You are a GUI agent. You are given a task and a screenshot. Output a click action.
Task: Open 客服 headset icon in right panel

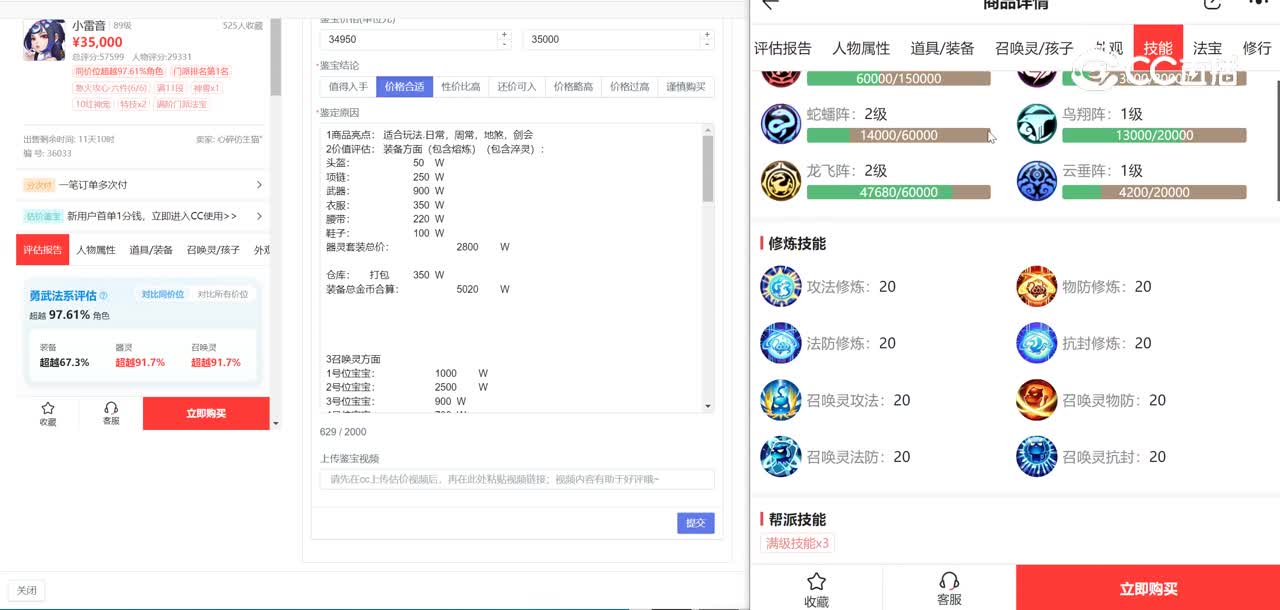pyautogui.click(x=949, y=588)
